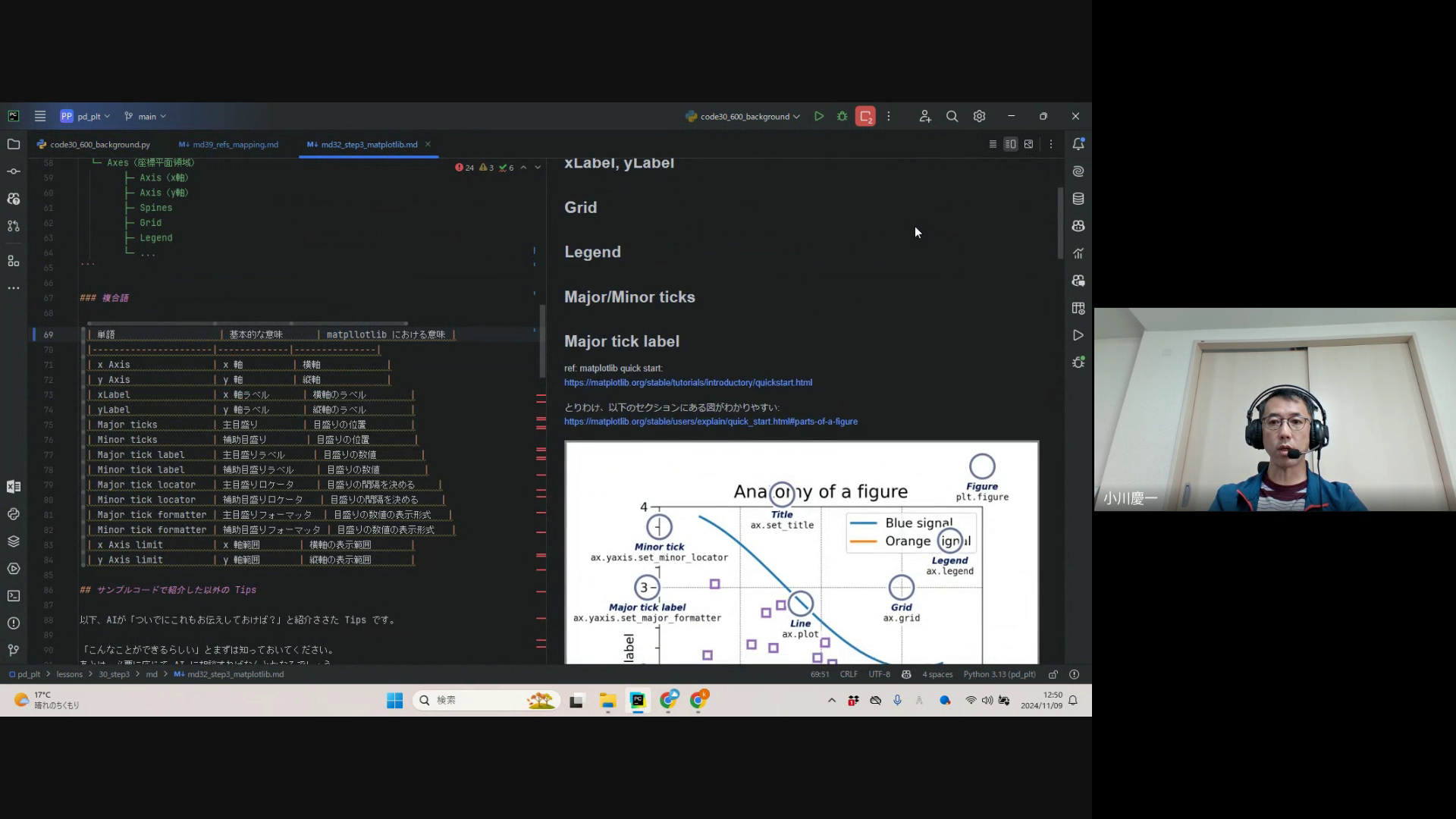Switch to editor-and-preview split mode
This screenshot has width=1456, height=819.
tap(1010, 144)
